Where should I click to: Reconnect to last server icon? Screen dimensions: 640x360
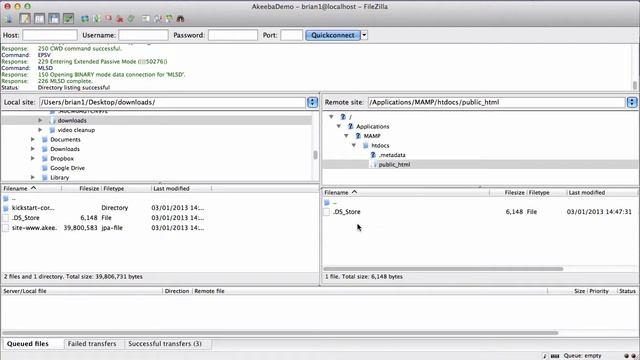pyautogui.click(x=131, y=19)
